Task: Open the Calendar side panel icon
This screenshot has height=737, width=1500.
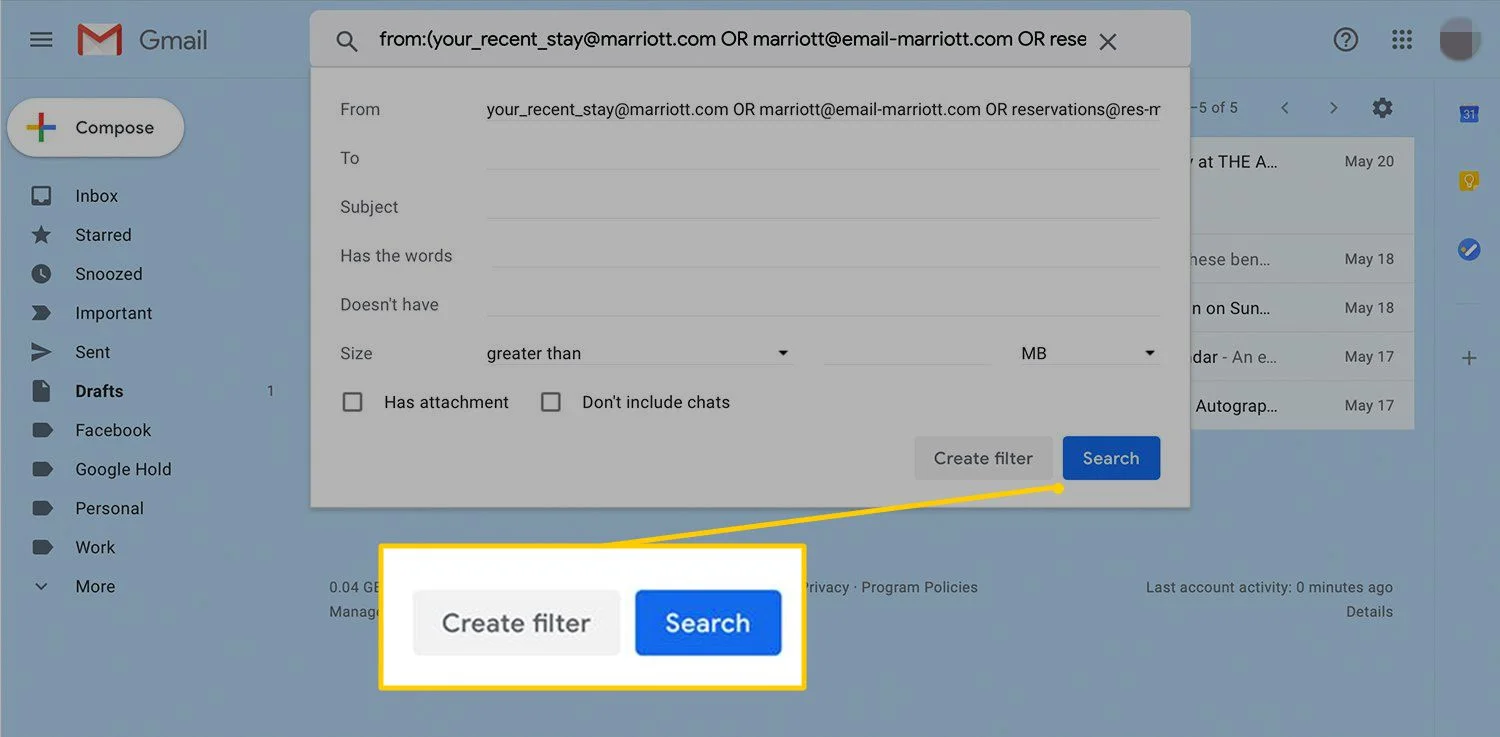Action: click(1468, 114)
